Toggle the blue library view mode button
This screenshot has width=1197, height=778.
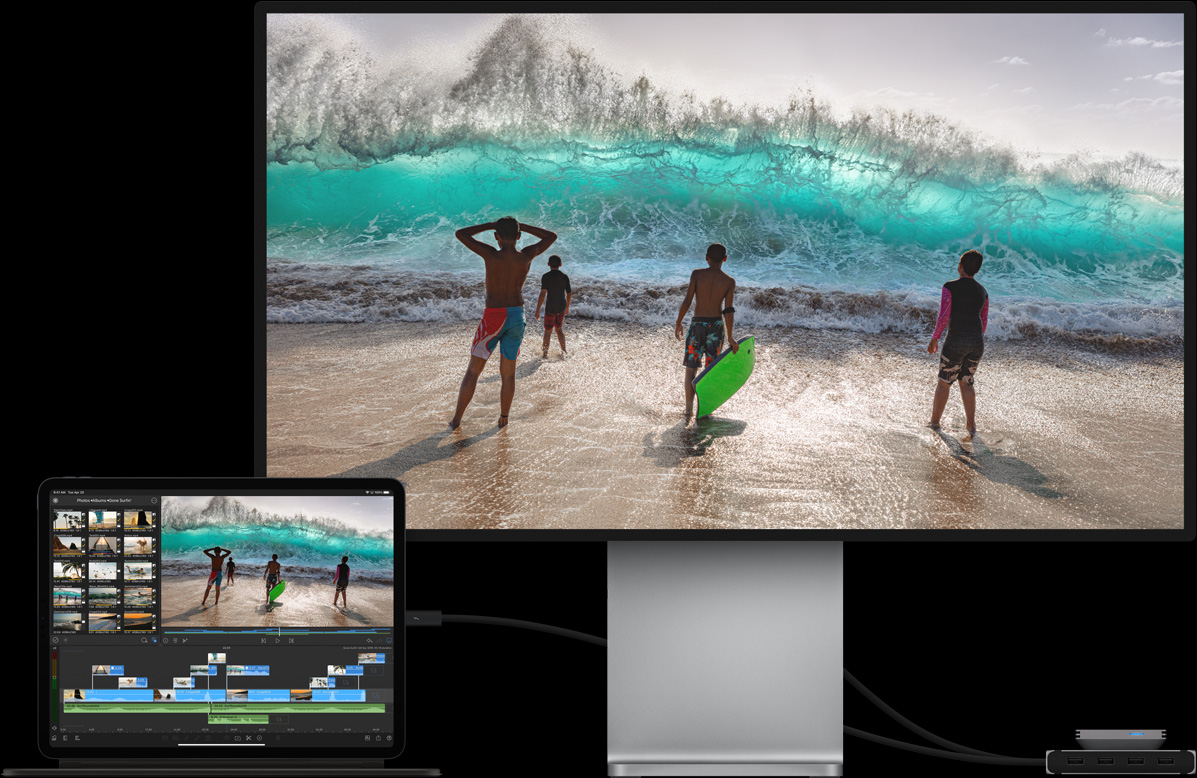click(154, 641)
